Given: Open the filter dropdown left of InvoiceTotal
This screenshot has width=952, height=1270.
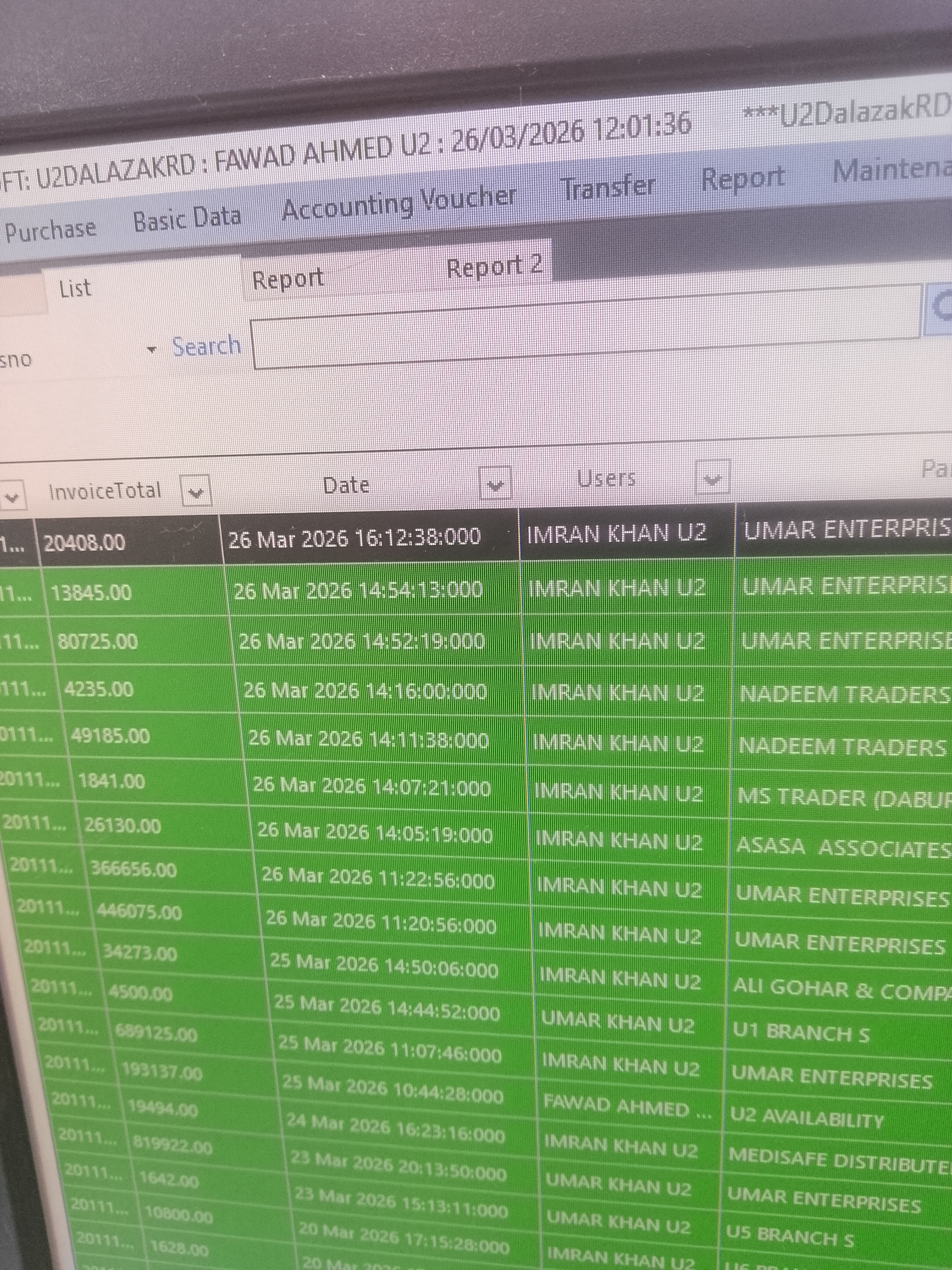Looking at the screenshot, I should coord(13,496).
